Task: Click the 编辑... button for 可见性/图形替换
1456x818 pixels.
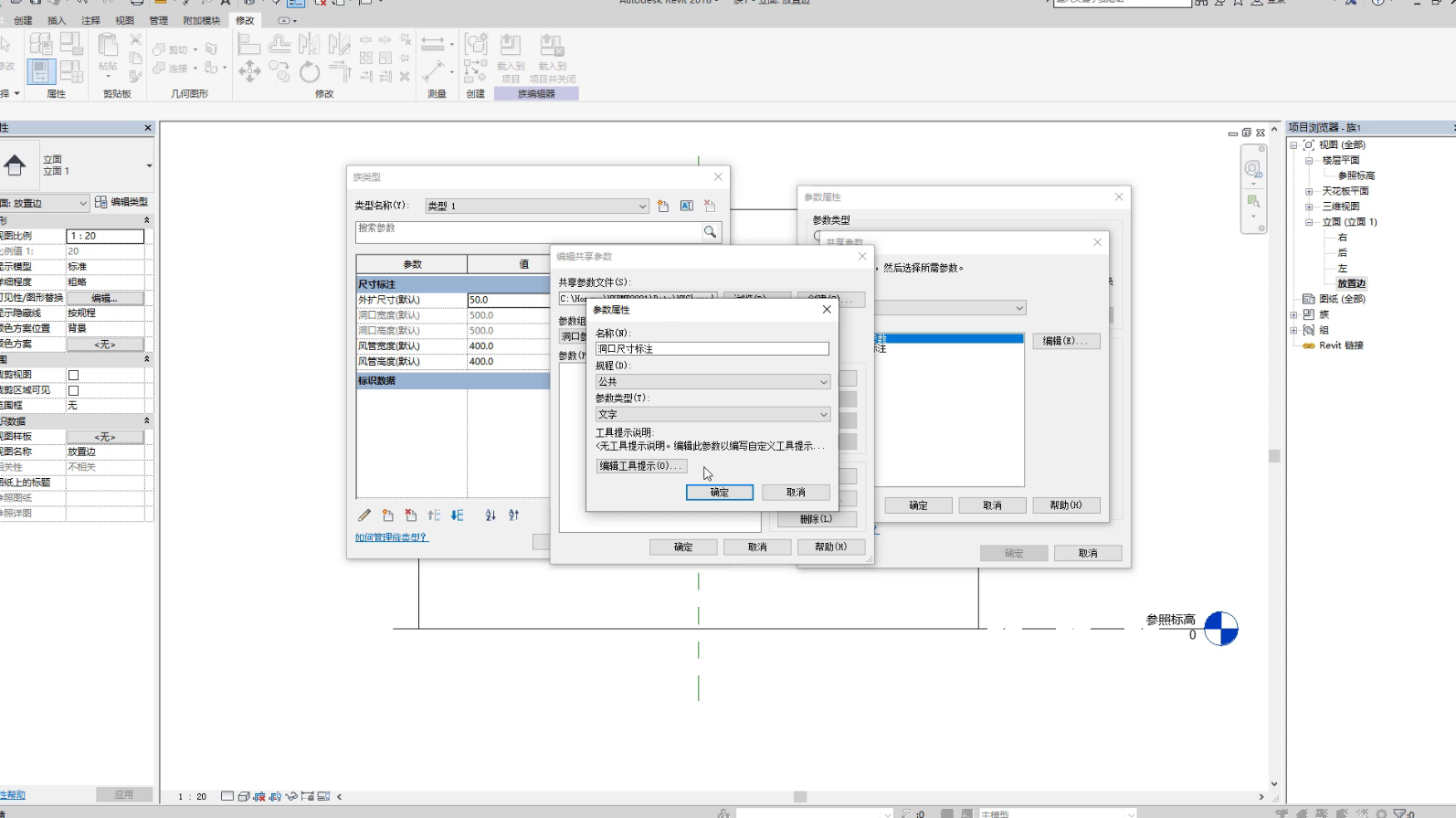Action: pos(105,298)
